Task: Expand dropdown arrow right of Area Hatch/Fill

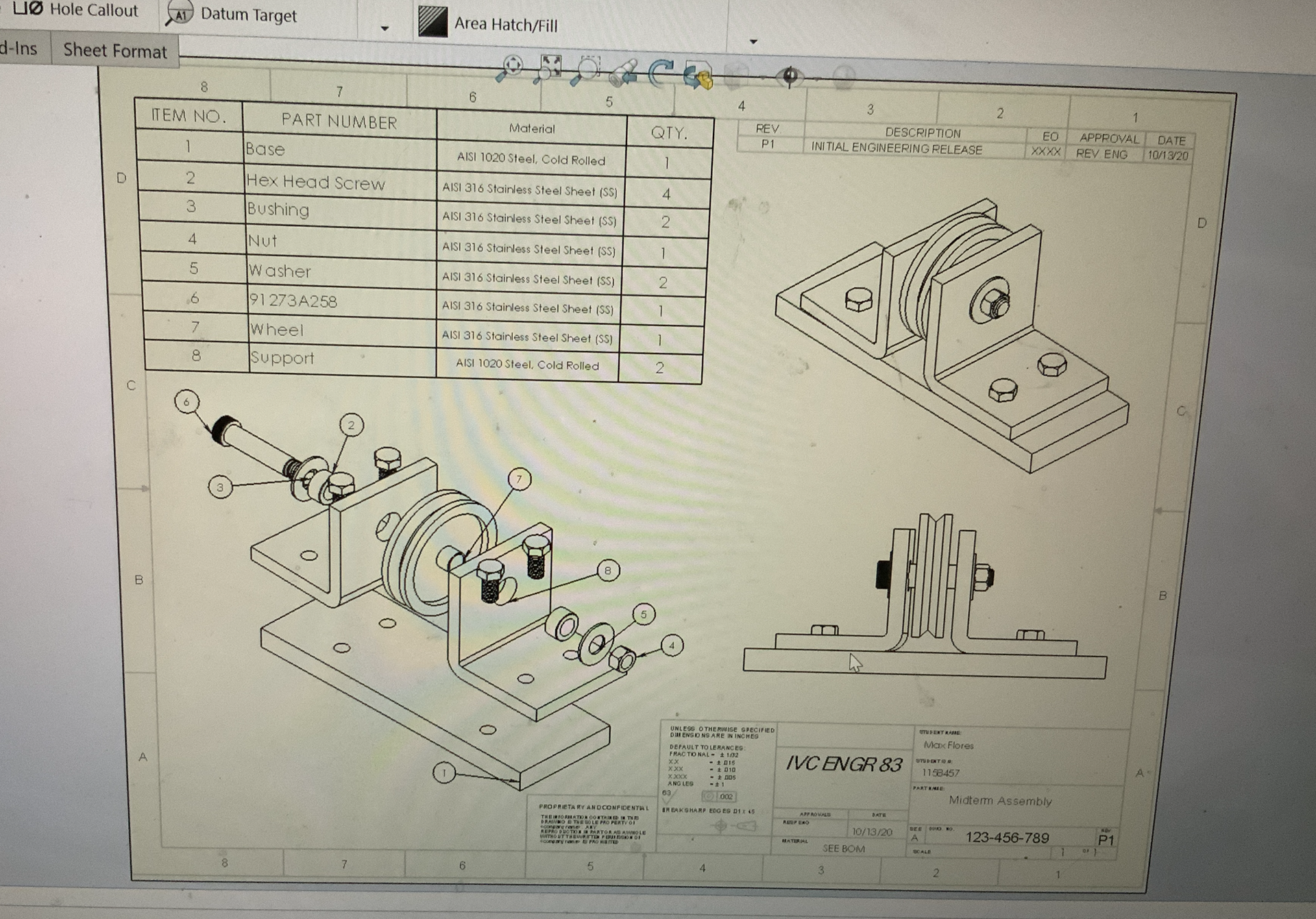Action: pos(753,42)
